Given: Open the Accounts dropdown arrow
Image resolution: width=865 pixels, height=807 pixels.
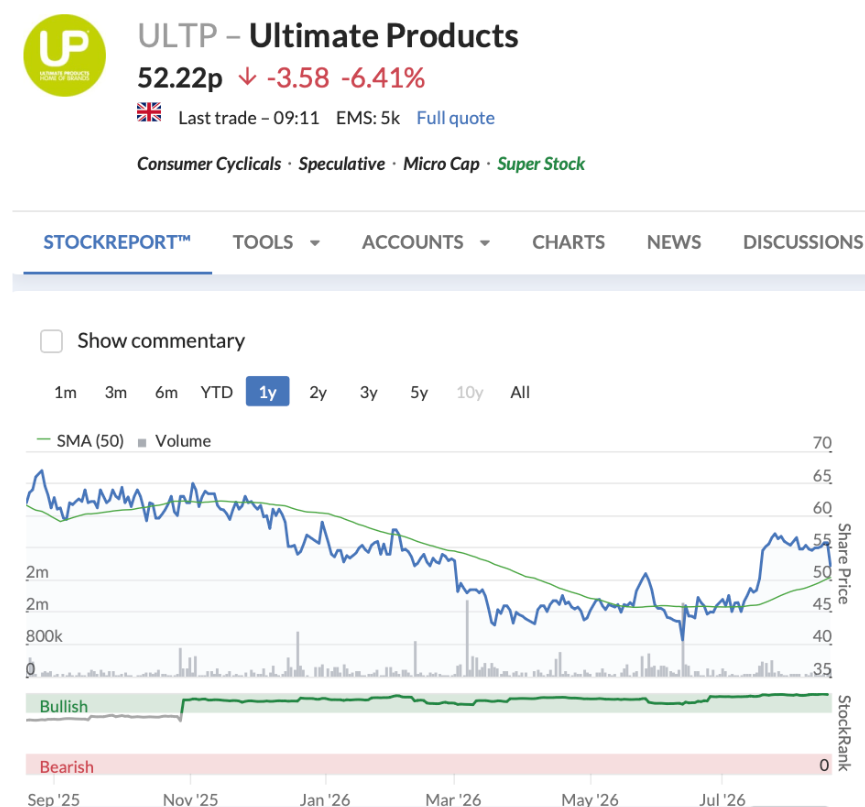Looking at the screenshot, I should 485,243.
